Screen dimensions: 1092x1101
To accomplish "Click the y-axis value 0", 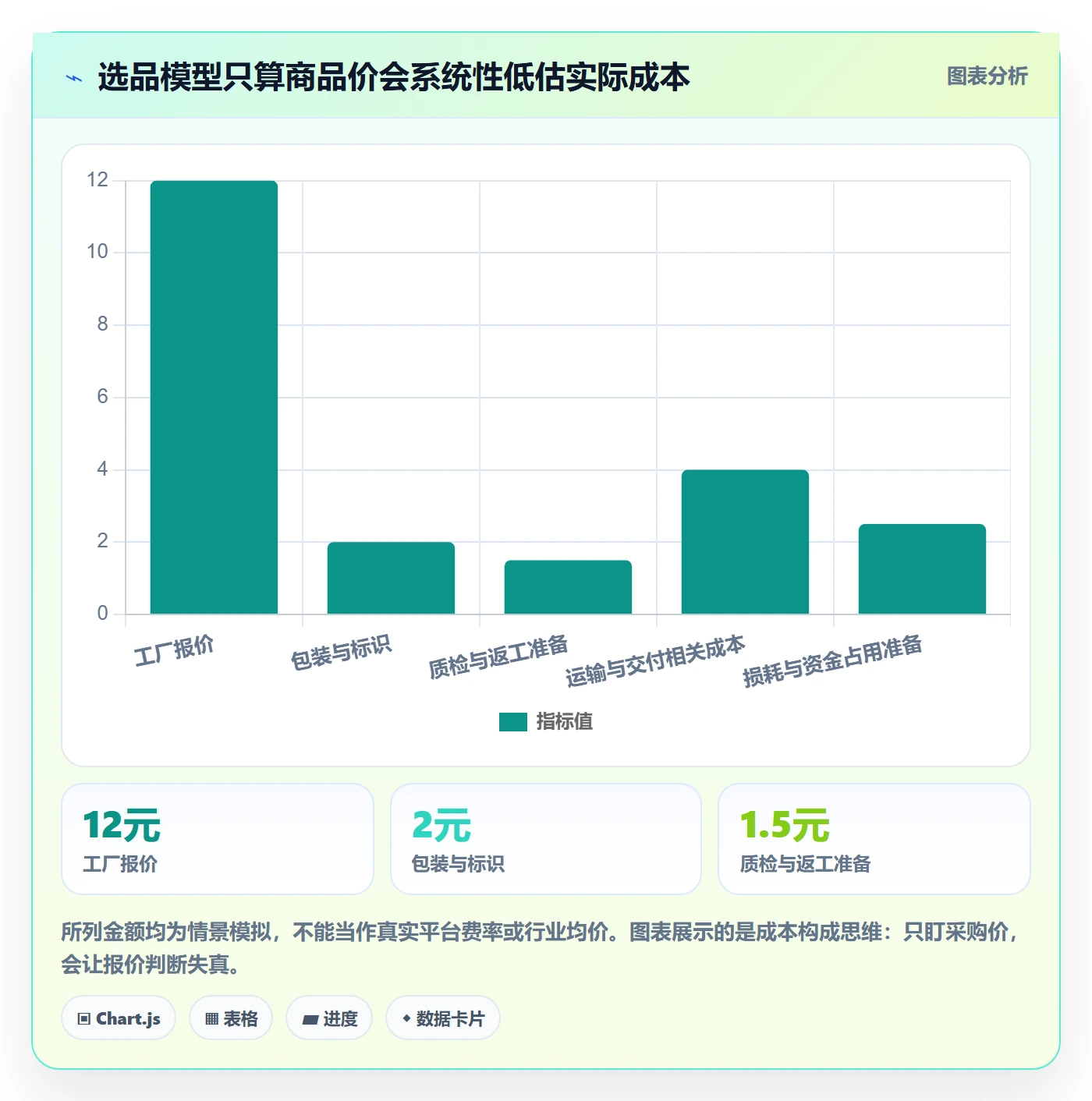I will [x=102, y=614].
